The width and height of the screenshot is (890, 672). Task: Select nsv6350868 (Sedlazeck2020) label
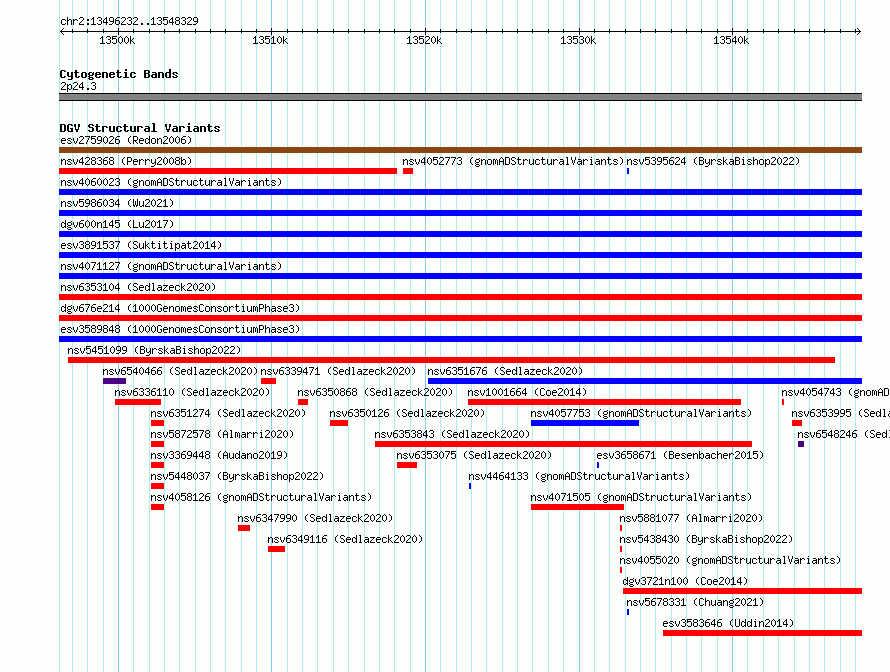point(375,392)
